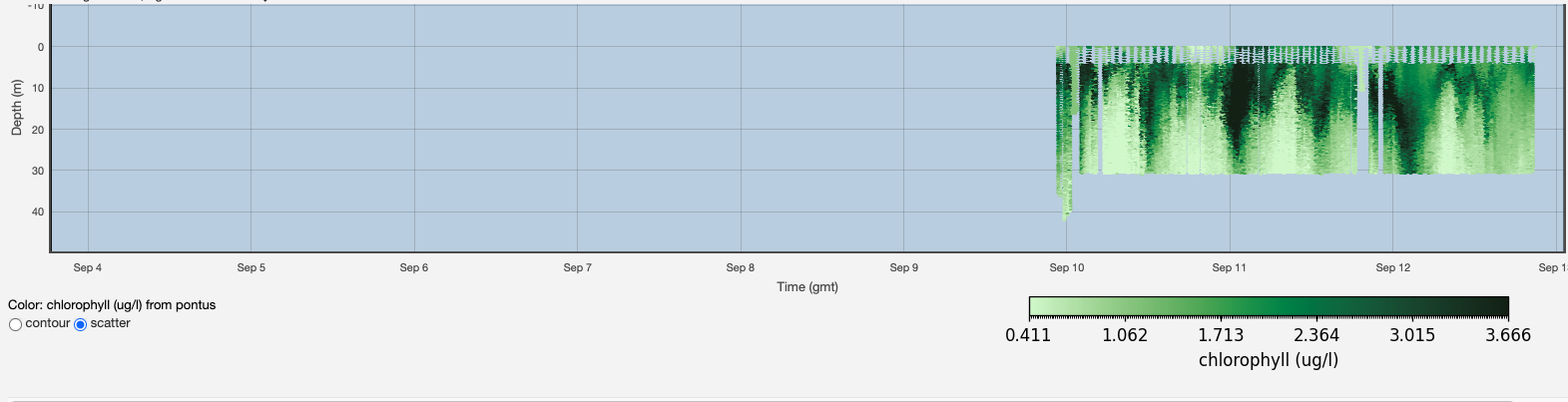The image size is (1568, 402).
Task: Click the 1.713 colorbar tick label
Action: click(x=1221, y=335)
